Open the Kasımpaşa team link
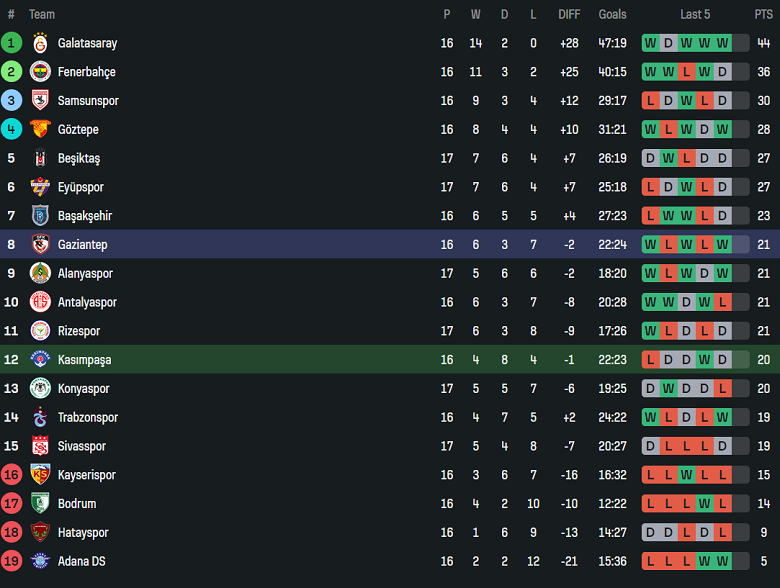780x588 pixels. pyautogui.click(x=84, y=360)
